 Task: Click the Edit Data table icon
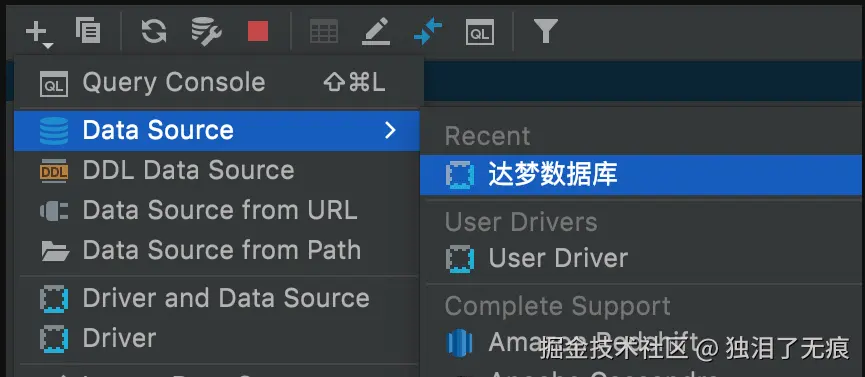pyautogui.click(x=324, y=31)
